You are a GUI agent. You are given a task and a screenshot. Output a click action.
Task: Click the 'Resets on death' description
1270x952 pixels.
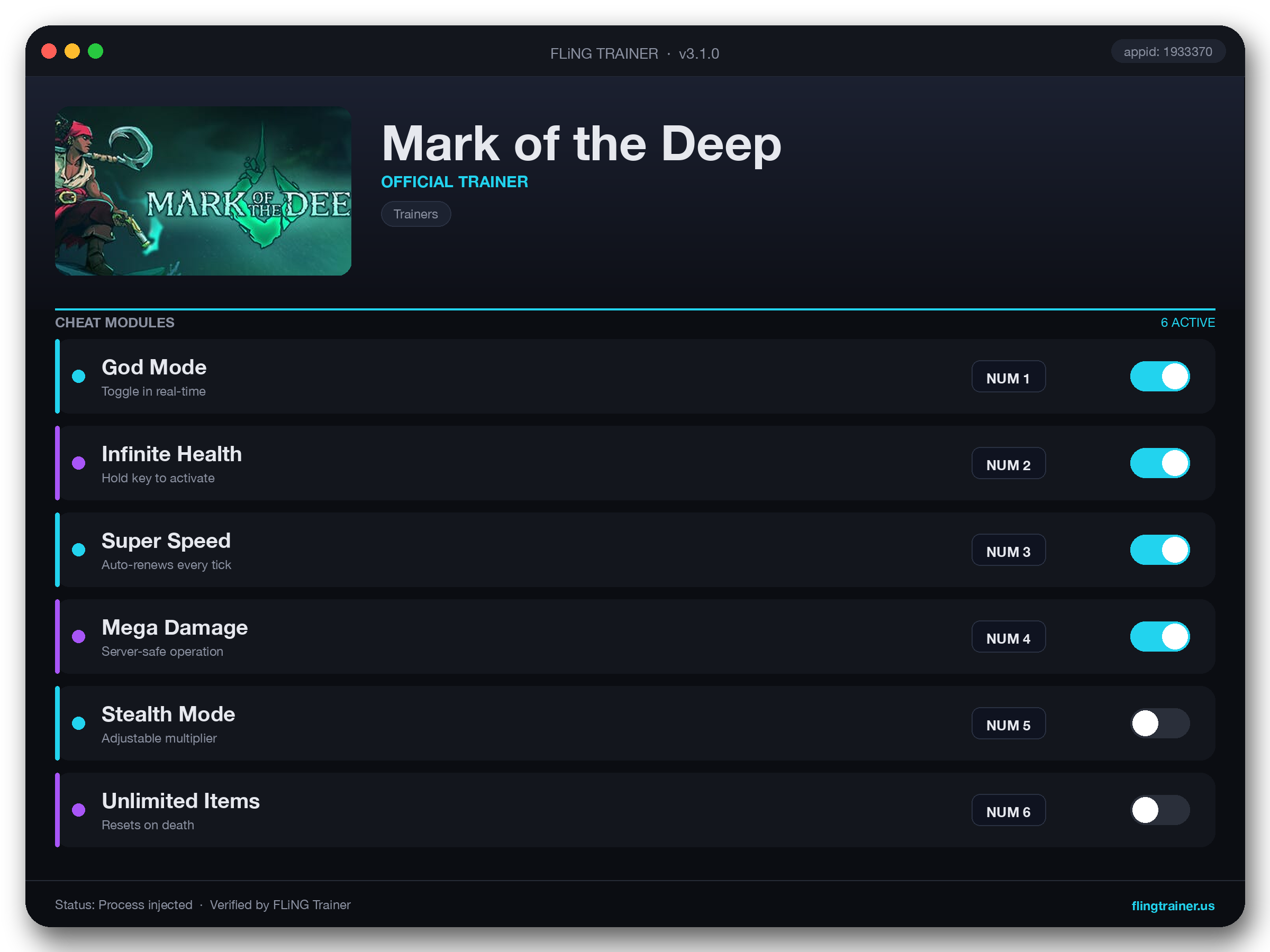coord(148,825)
